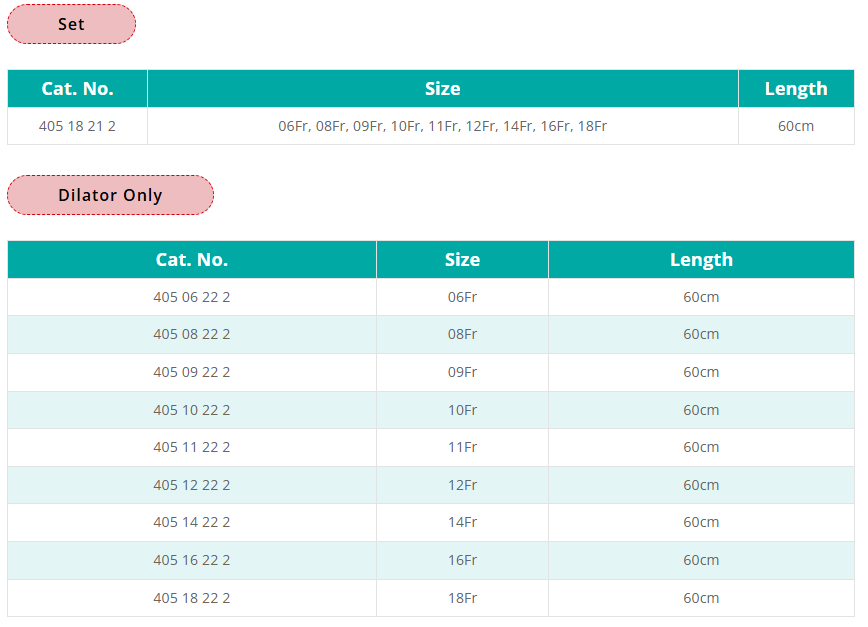Viewport: 868px width, 627px height.
Task: Click "Cat. No." header in Dilator Only table
Action: click(191, 260)
